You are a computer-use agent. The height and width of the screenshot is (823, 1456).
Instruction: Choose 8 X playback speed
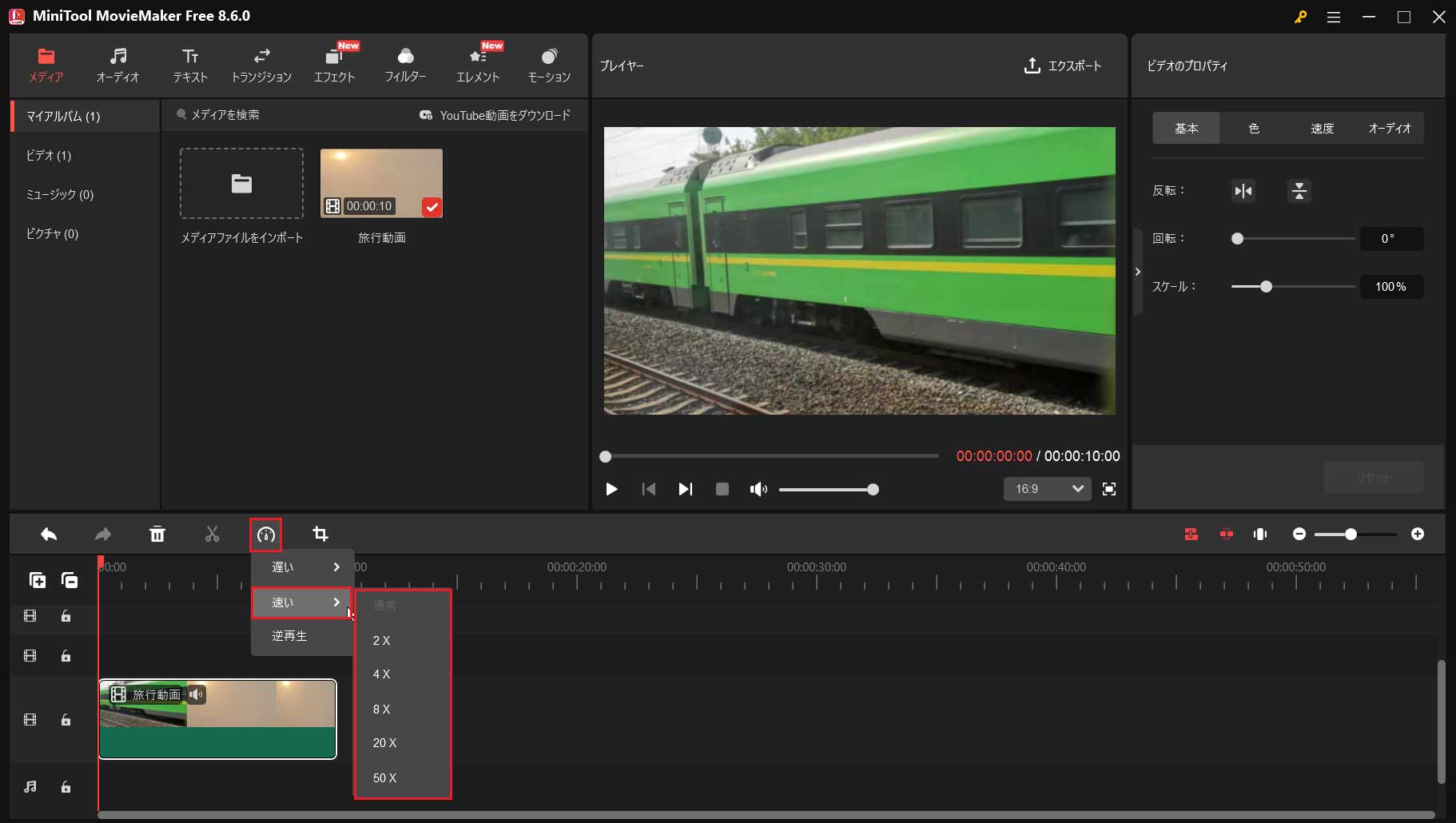click(x=381, y=709)
